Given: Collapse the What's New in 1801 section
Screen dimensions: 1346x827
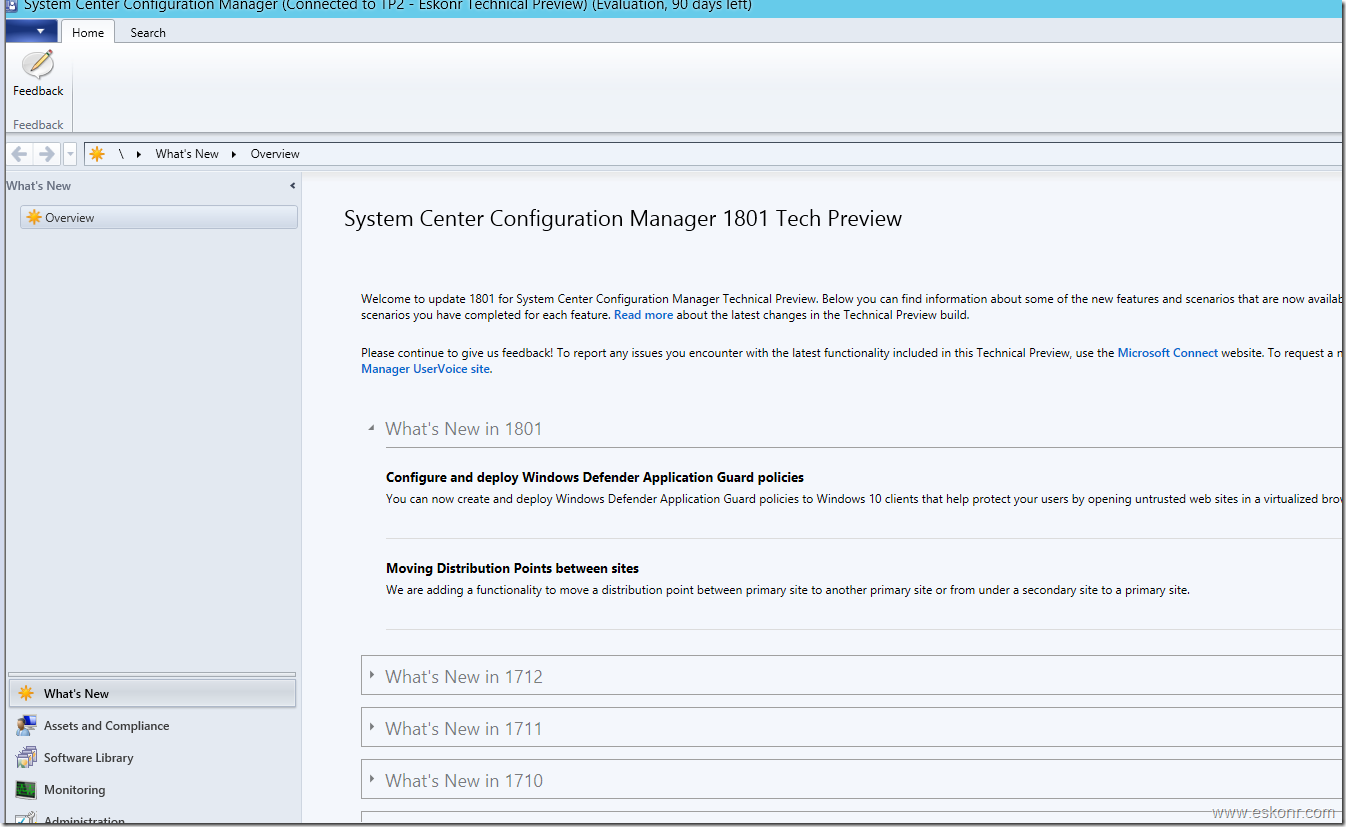Looking at the screenshot, I should 372,428.
